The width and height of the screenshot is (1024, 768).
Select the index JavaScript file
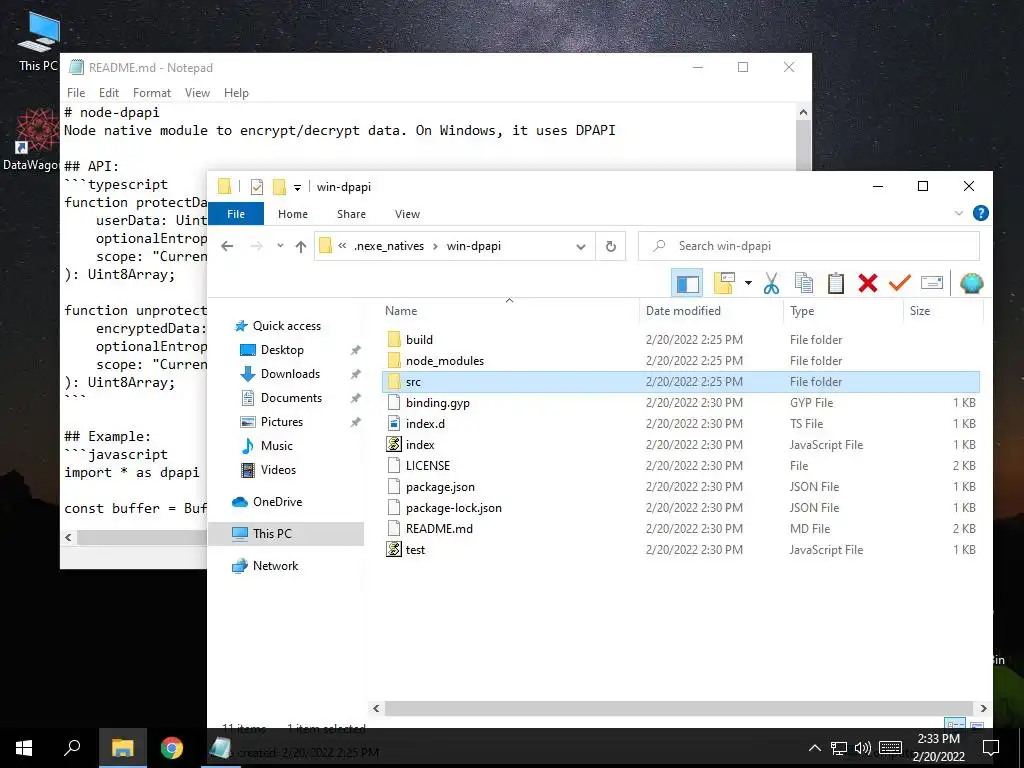(680, 445)
